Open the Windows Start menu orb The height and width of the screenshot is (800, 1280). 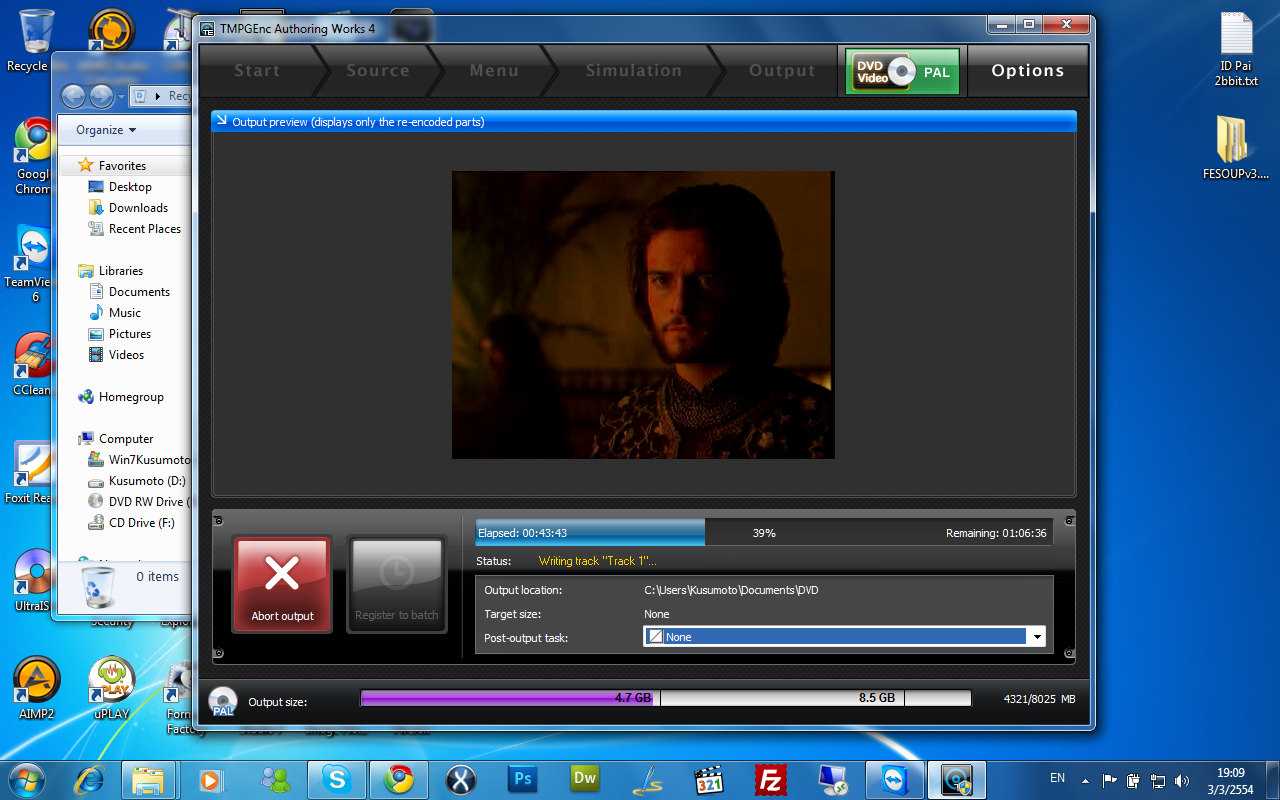(x=27, y=779)
